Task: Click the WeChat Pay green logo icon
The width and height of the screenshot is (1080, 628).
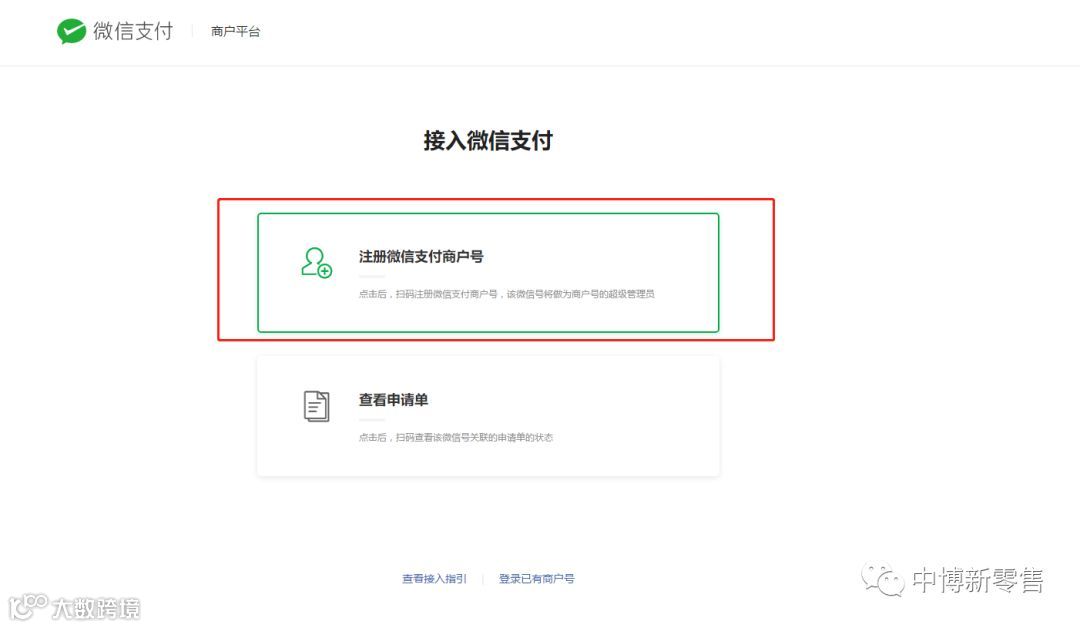Action: 71,31
